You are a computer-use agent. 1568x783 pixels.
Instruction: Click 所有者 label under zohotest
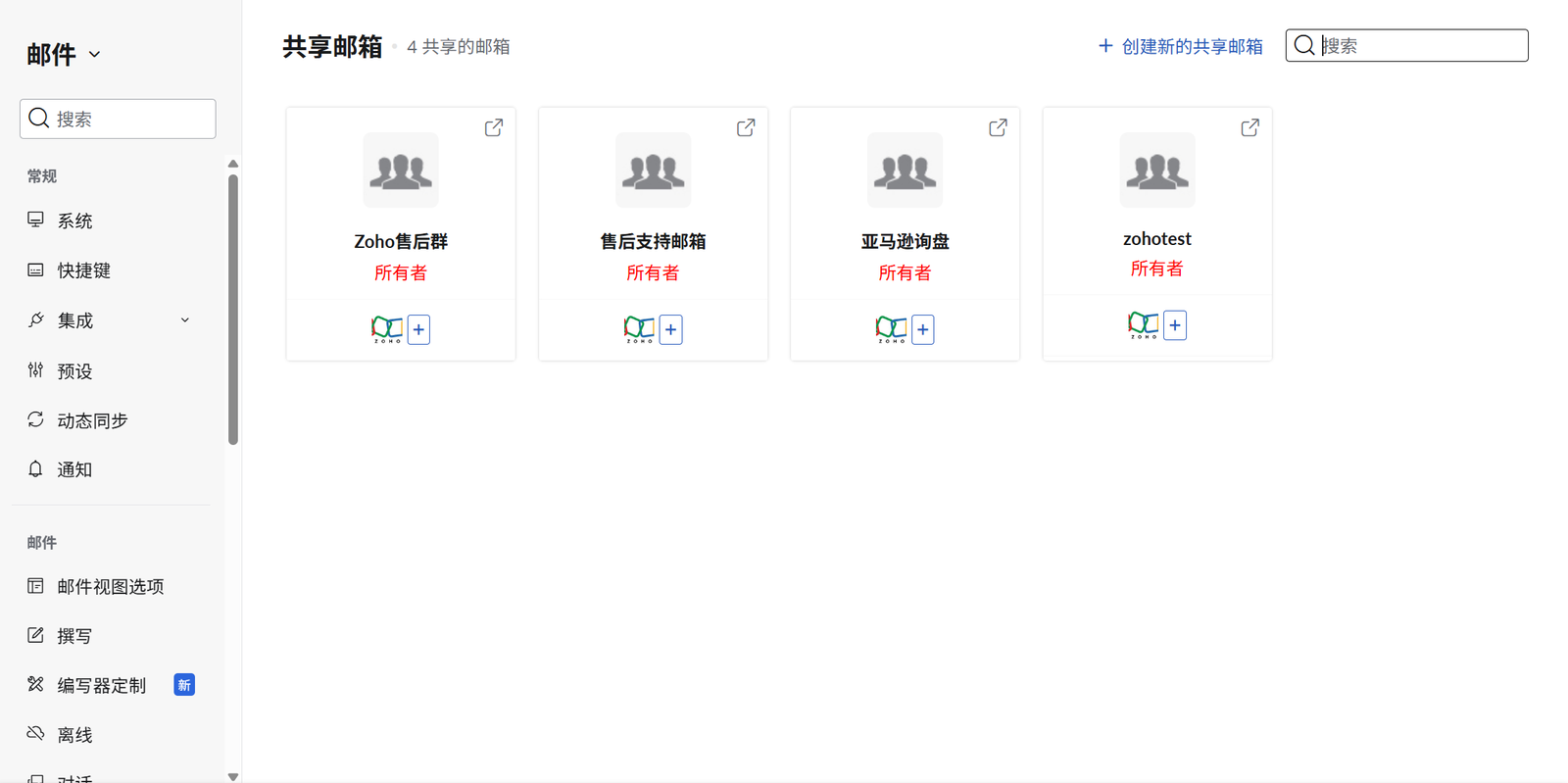1157,269
